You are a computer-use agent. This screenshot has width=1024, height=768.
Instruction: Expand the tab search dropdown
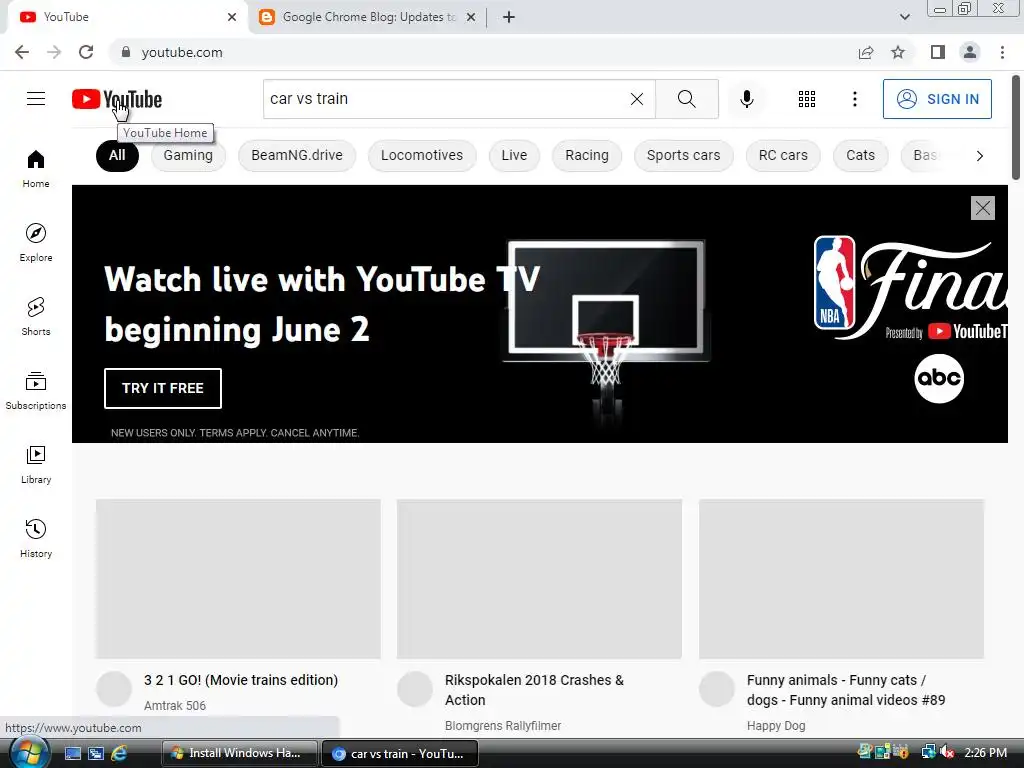click(x=904, y=17)
